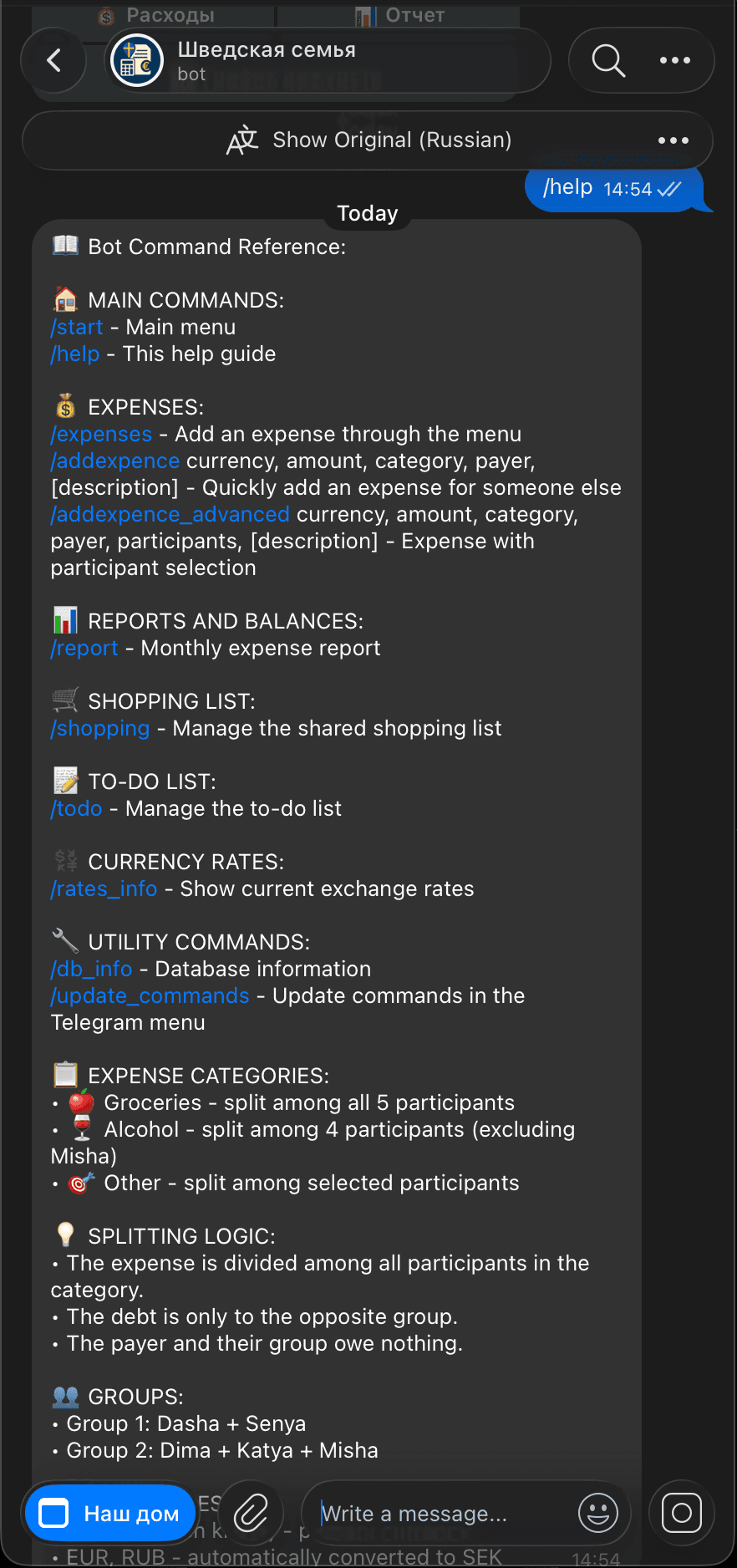737x1568 pixels.
Task: Click the Шведская семья chat title
Action: (x=267, y=50)
